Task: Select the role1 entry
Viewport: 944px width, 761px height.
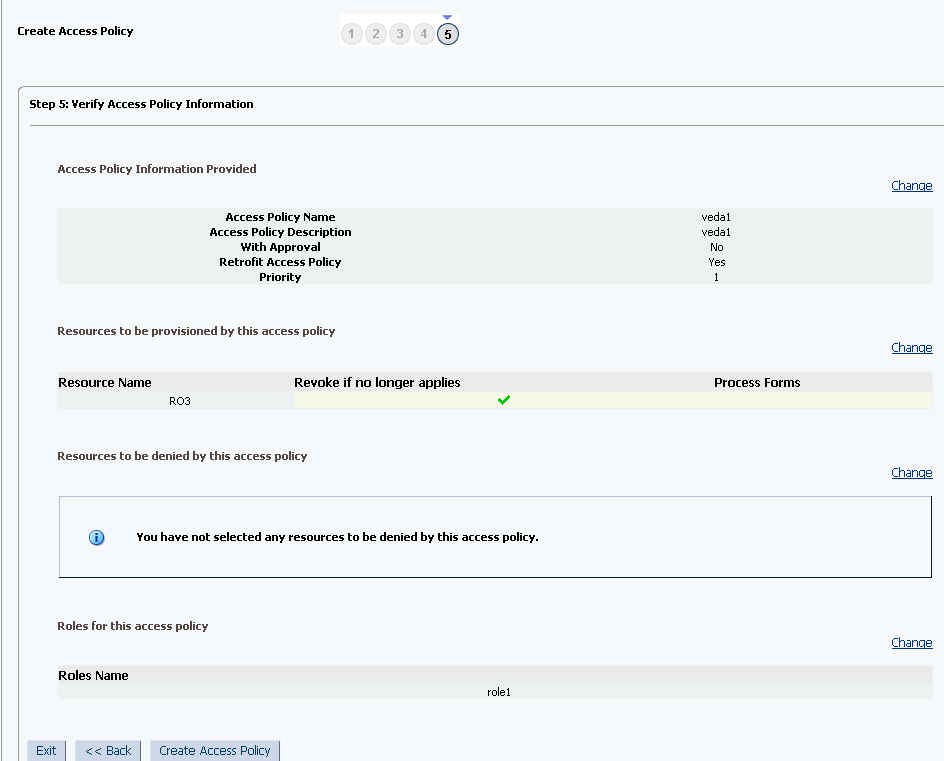Action: (499, 691)
